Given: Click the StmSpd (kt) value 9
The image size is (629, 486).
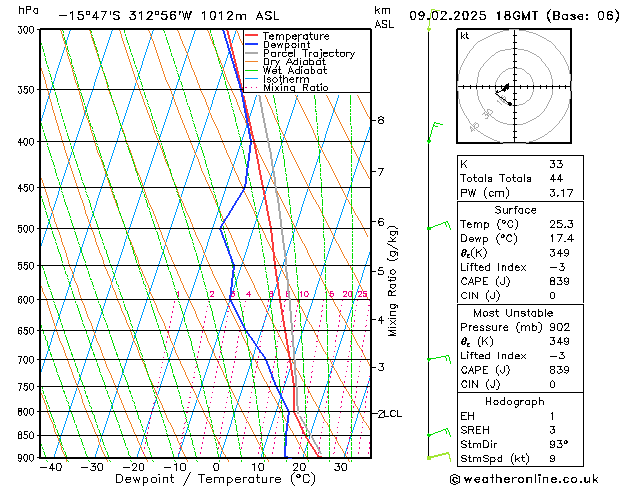Looking at the screenshot, I should [552, 458].
